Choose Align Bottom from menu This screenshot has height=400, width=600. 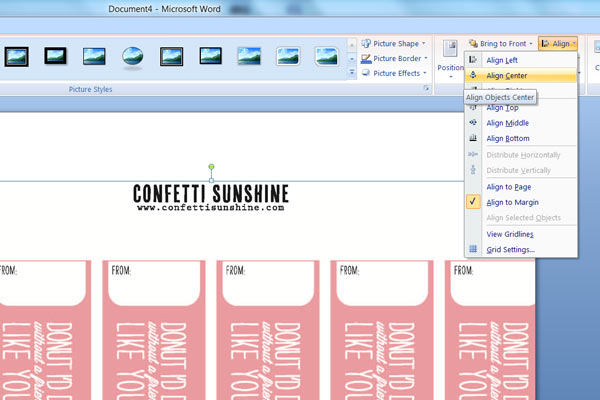click(x=521, y=138)
